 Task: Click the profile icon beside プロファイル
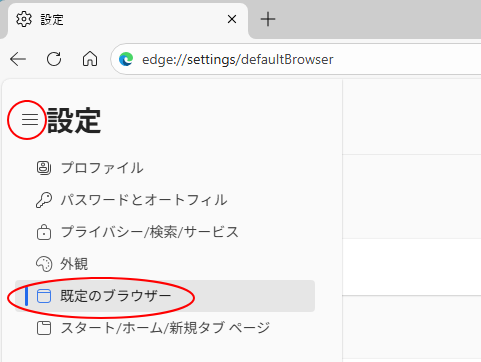click(44, 168)
